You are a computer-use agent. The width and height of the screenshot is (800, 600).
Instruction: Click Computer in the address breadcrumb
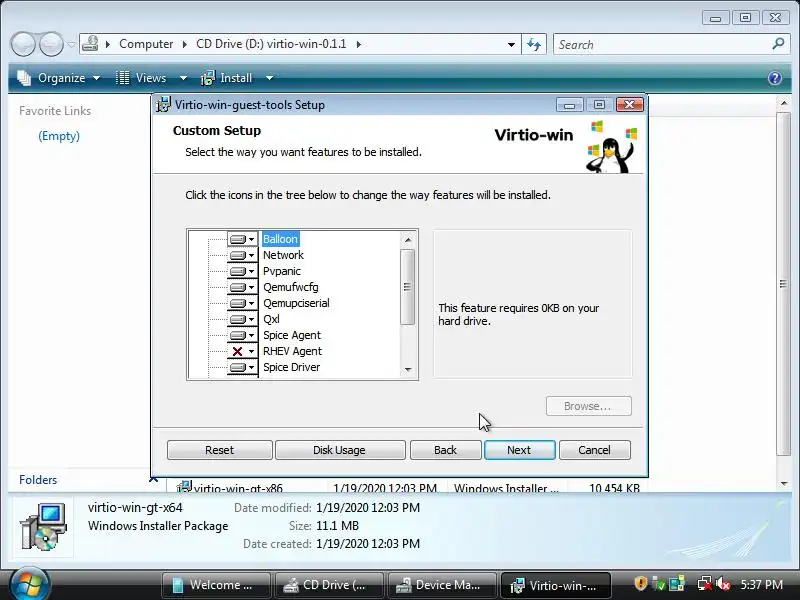[146, 44]
